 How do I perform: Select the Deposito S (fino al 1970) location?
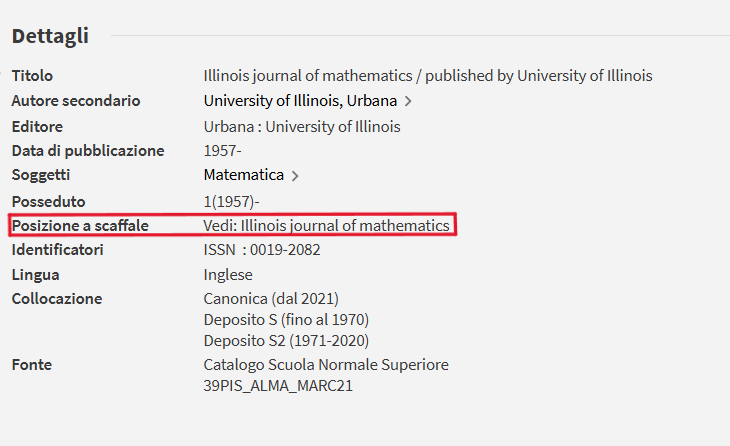[x=286, y=320]
